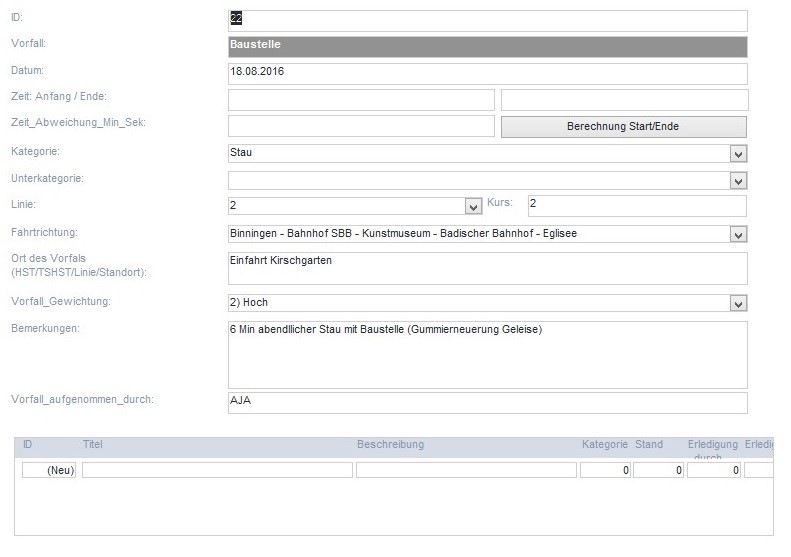Click the Kurs field
Screen dimensions: 791x557
pos(637,206)
